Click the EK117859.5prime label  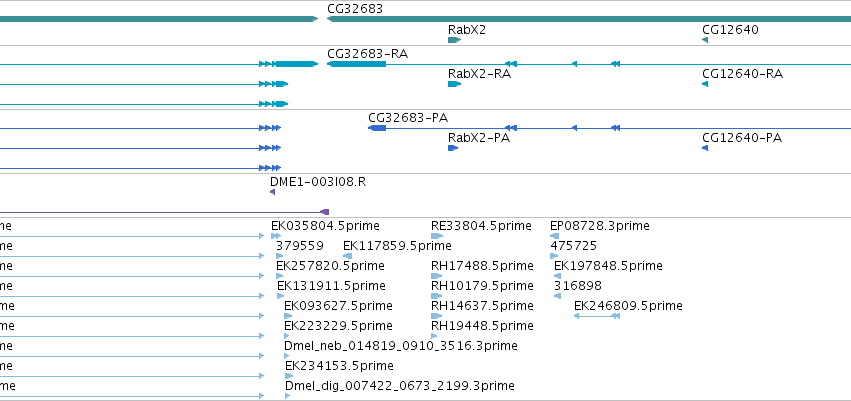(397, 246)
